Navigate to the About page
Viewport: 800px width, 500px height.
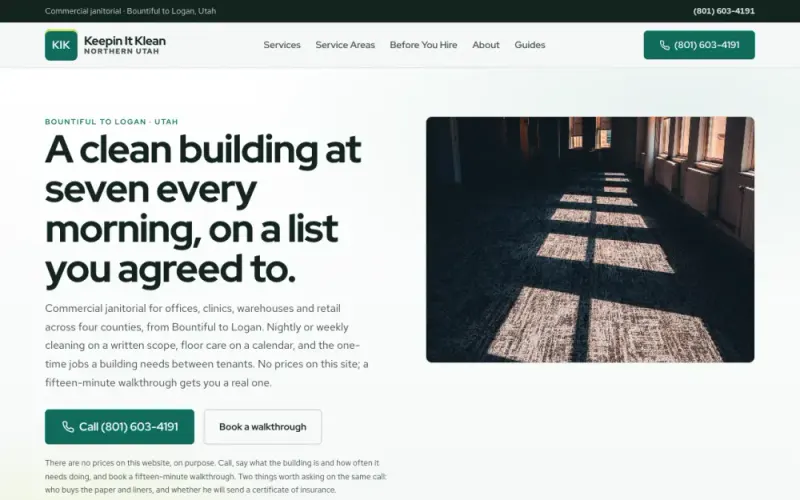pyautogui.click(x=486, y=45)
